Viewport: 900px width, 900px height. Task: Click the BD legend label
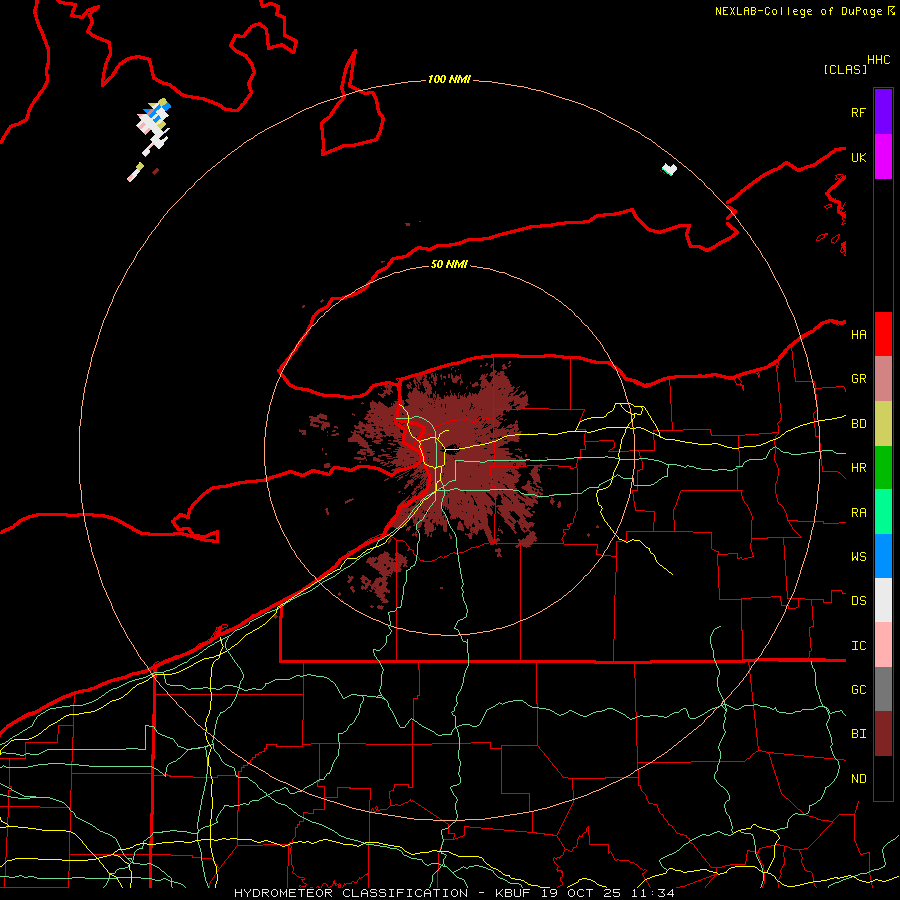point(859,424)
